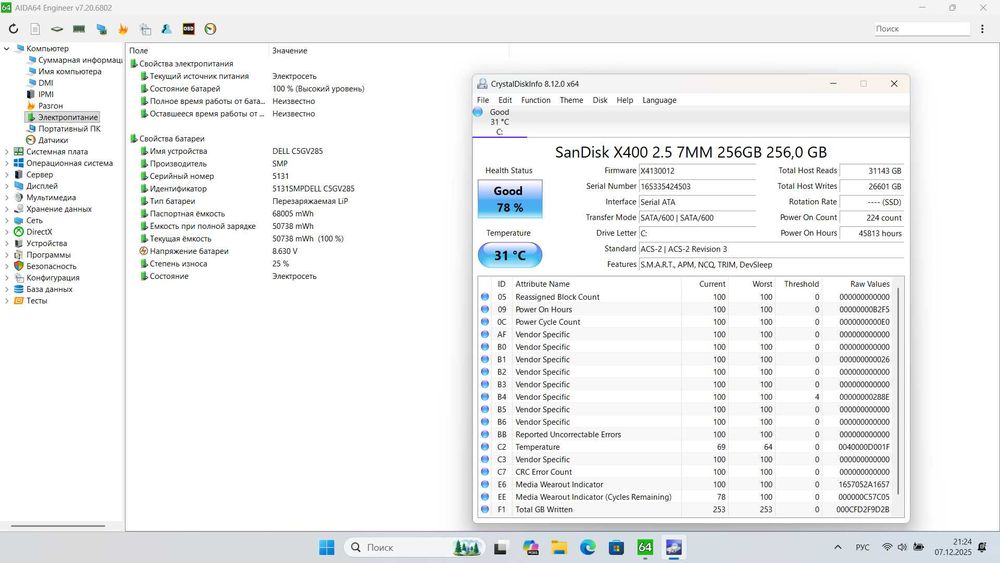Expand the Тесты tree node
The height and width of the screenshot is (563, 1000).
(6, 301)
